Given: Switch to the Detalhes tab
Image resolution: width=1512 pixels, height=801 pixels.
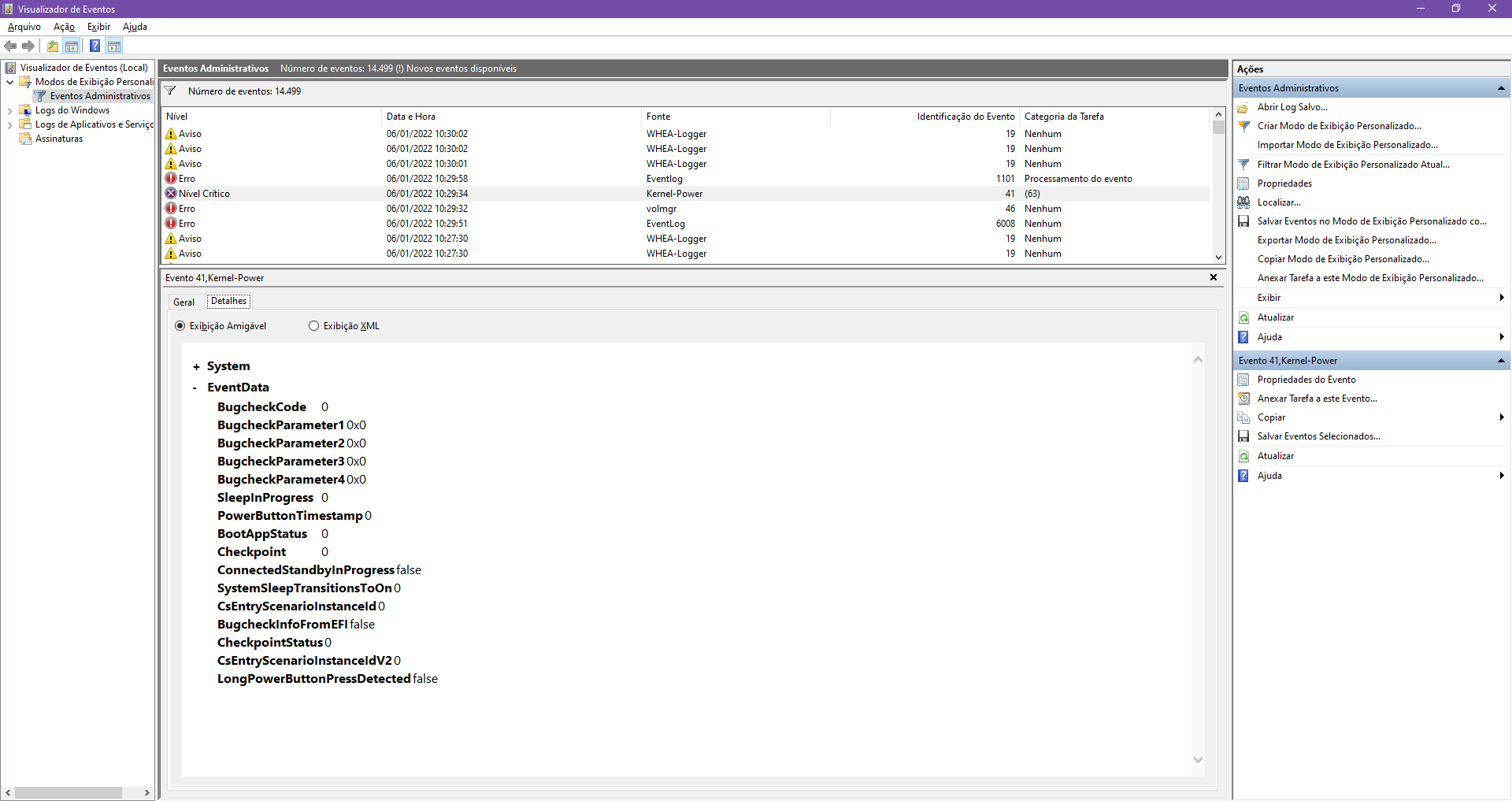Looking at the screenshot, I should (229, 301).
